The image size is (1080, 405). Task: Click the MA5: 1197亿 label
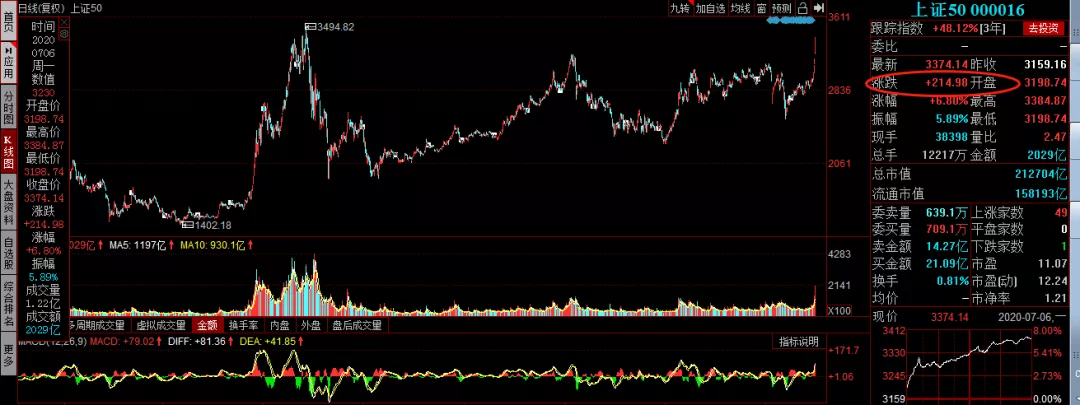[x=139, y=245]
